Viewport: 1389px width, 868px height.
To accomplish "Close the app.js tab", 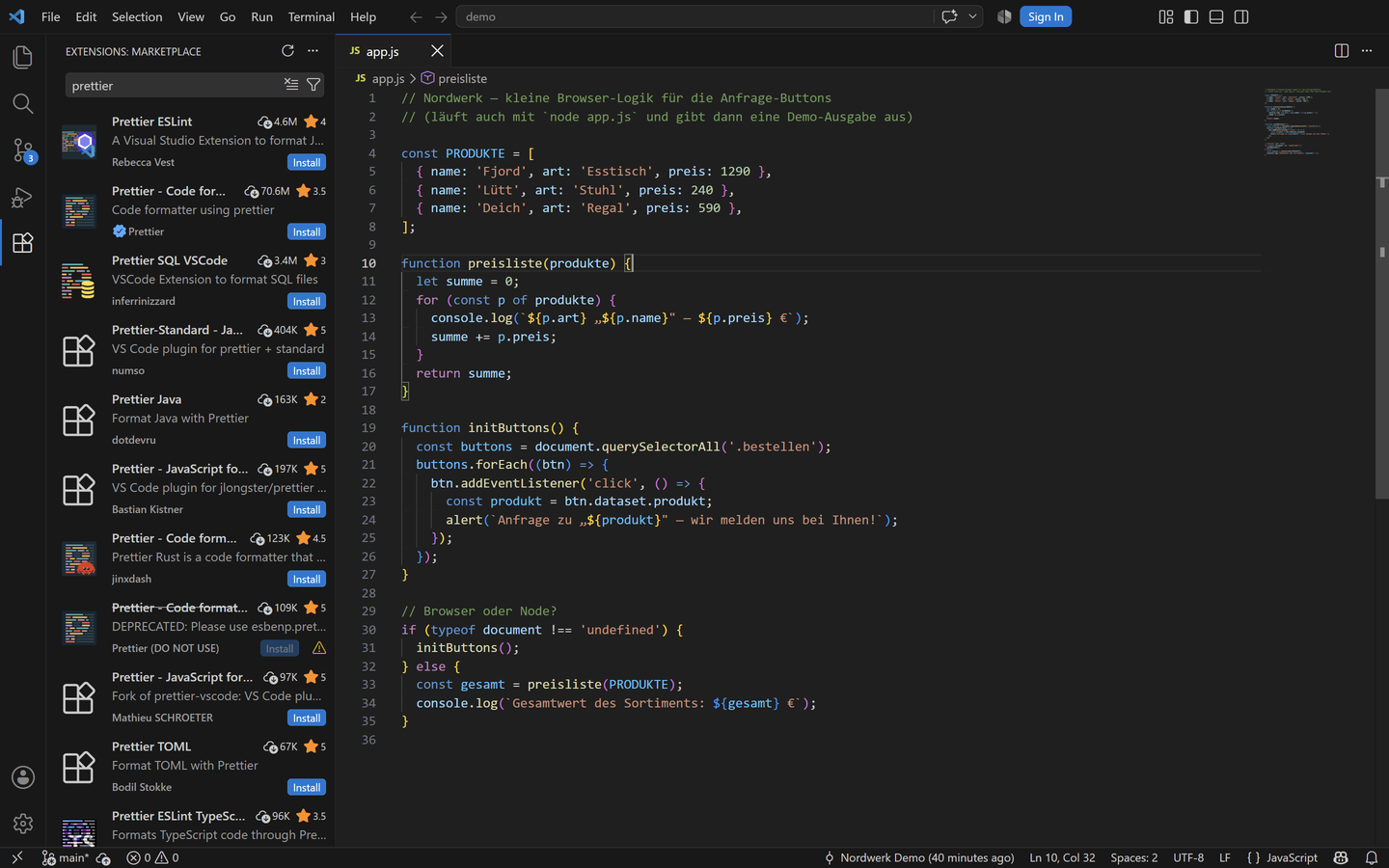I will click(437, 51).
